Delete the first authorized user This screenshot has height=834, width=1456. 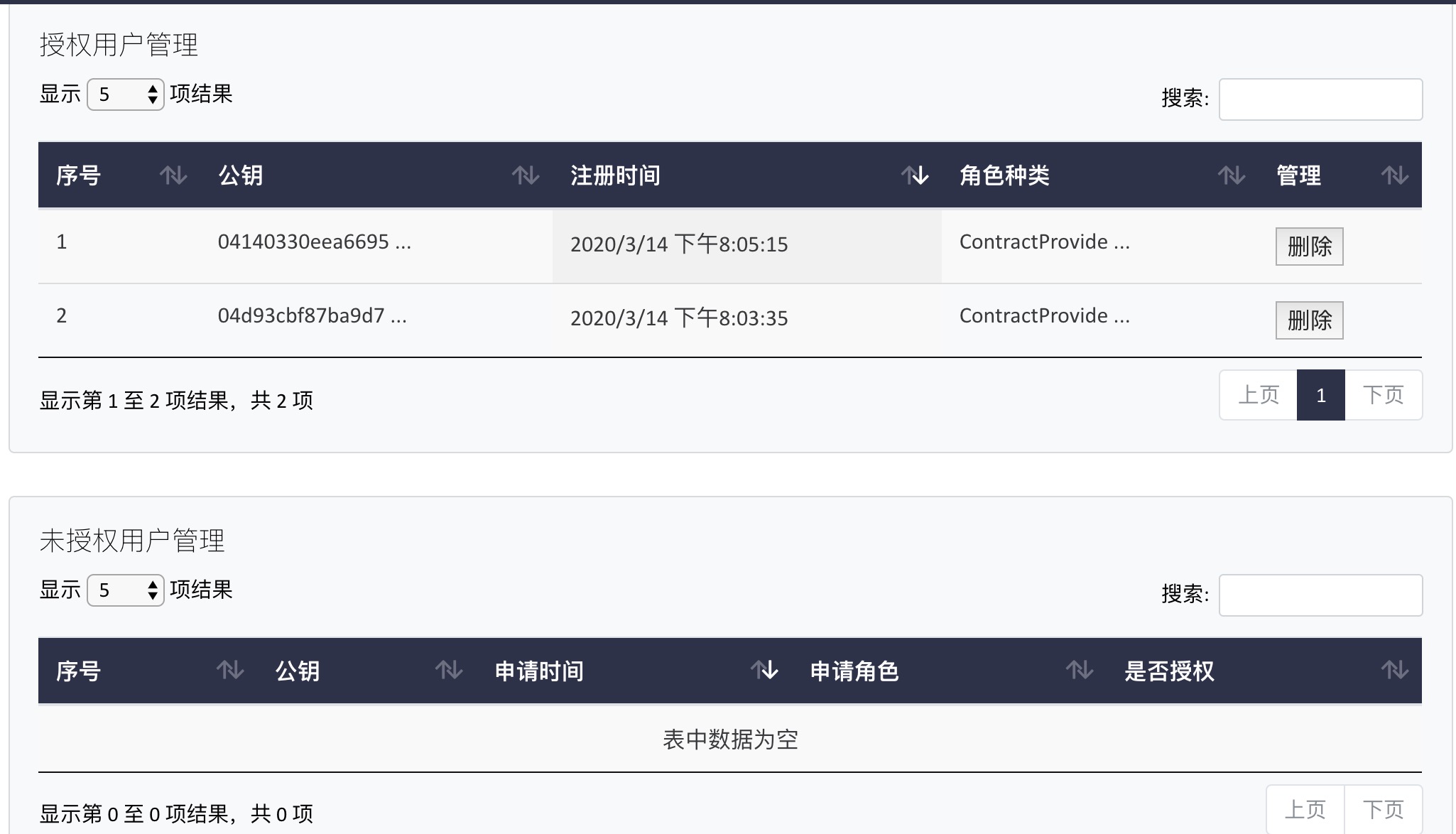pos(1309,247)
